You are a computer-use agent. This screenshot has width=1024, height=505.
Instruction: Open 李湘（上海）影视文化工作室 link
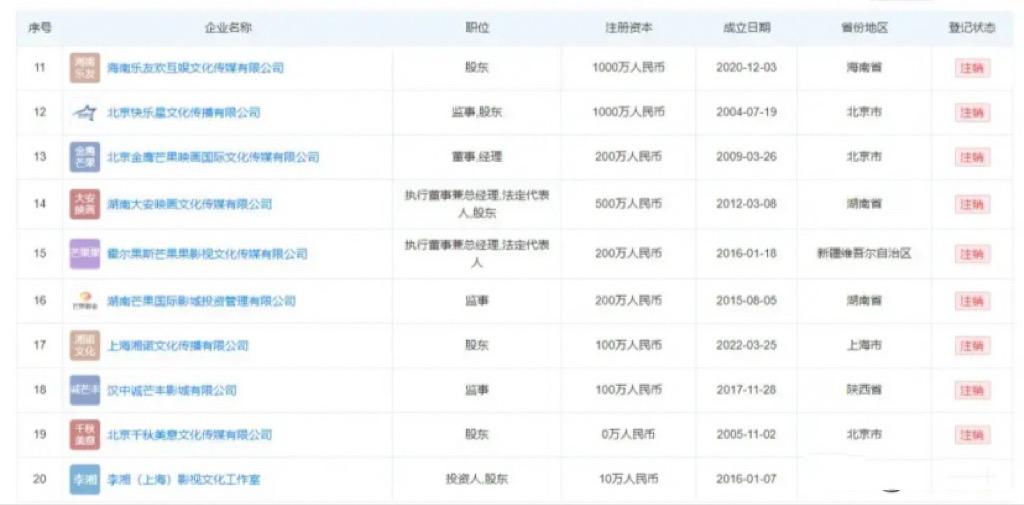pos(183,480)
